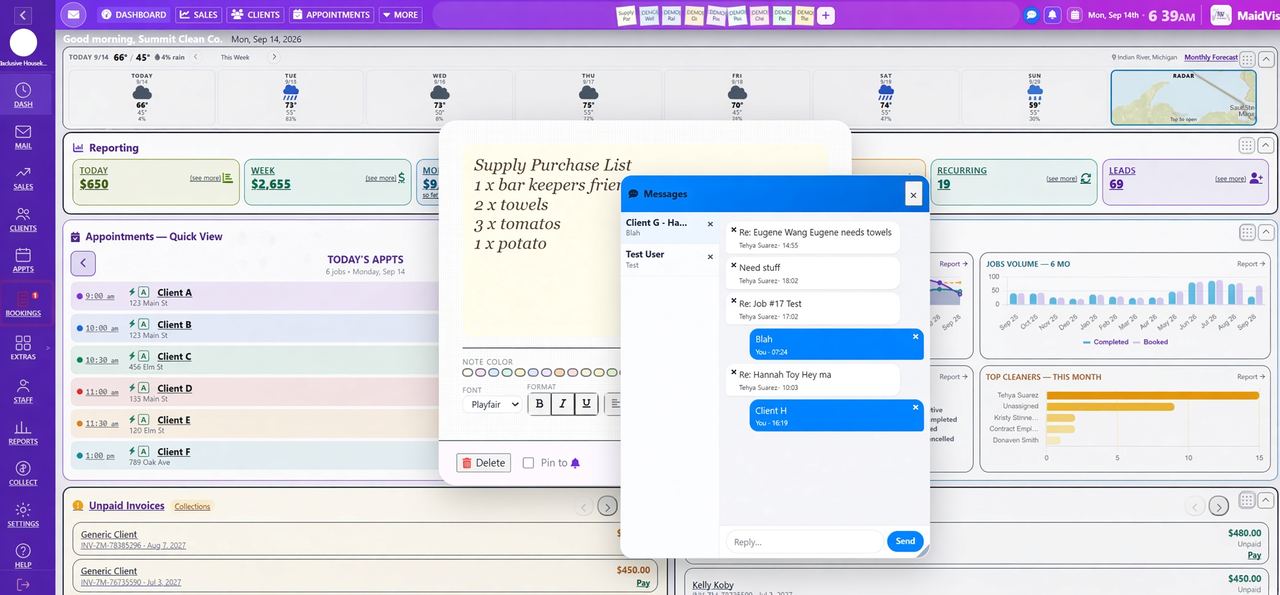This screenshot has height=595, width=1280.
Task: Open the Playfair font dropdown
Action: pyautogui.click(x=492, y=404)
